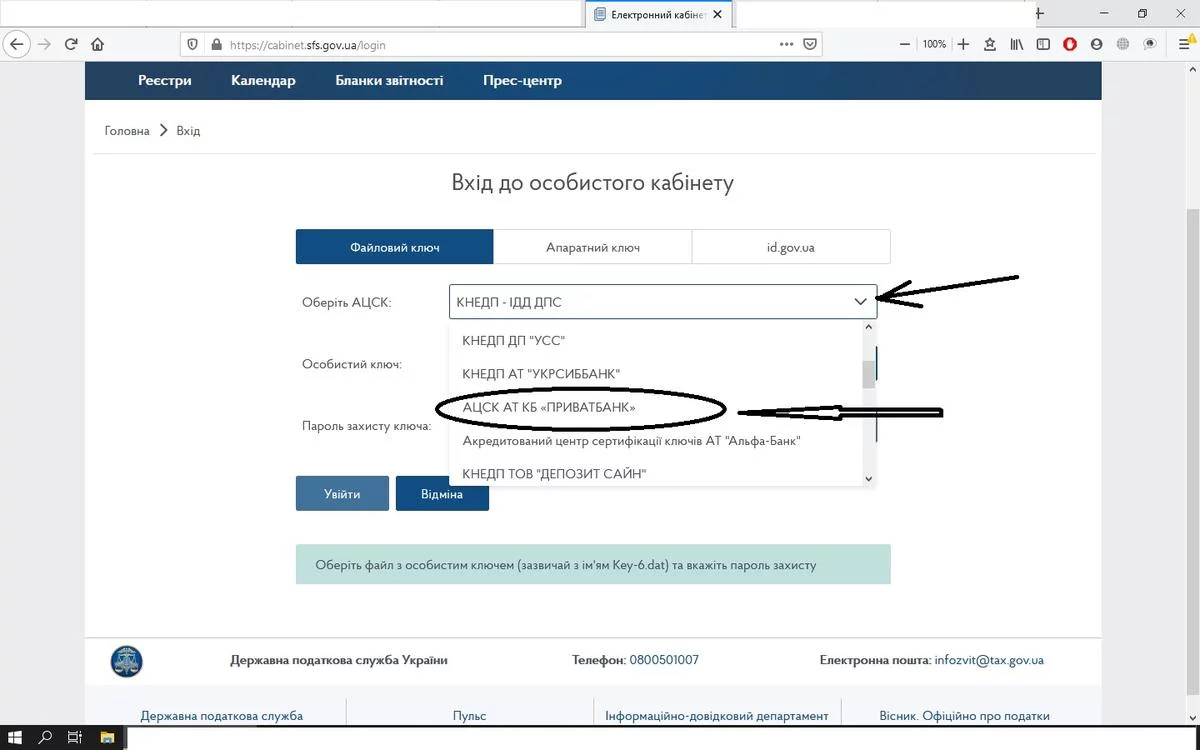
Task: Click the red Opera-style extension icon
Action: (x=1070, y=44)
